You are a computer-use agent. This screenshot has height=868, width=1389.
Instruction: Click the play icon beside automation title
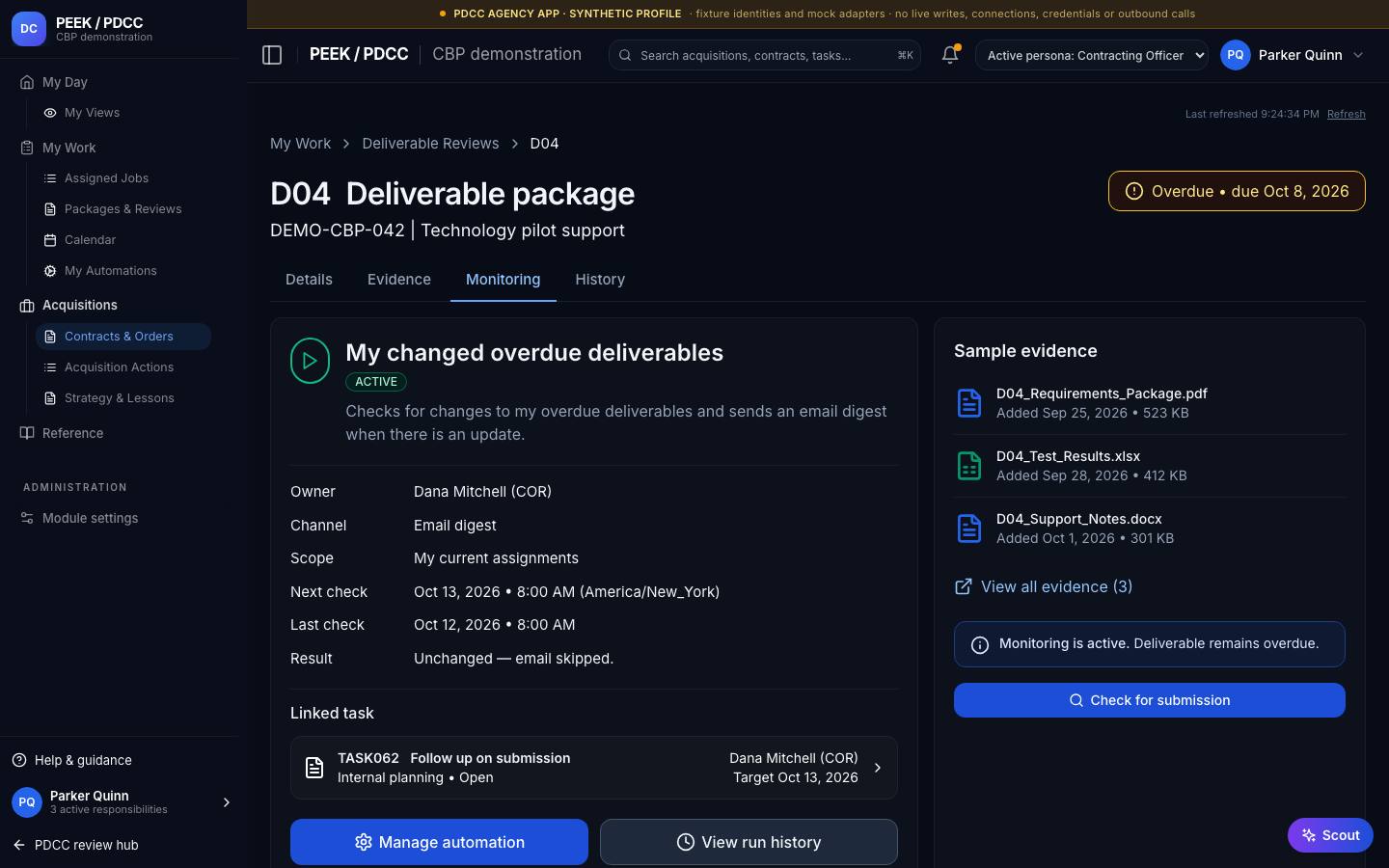pos(310,361)
